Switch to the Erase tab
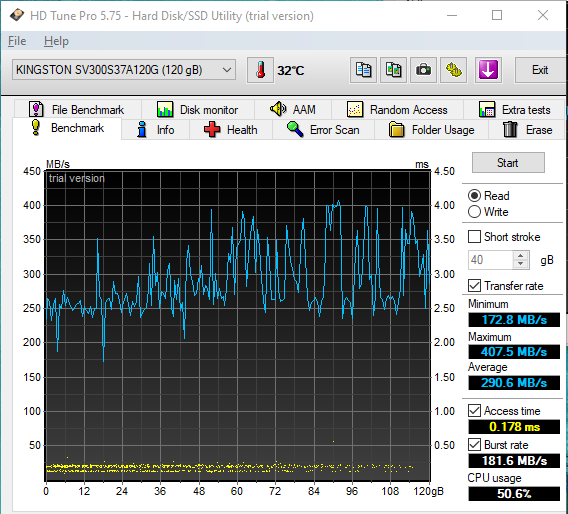 tap(527, 130)
